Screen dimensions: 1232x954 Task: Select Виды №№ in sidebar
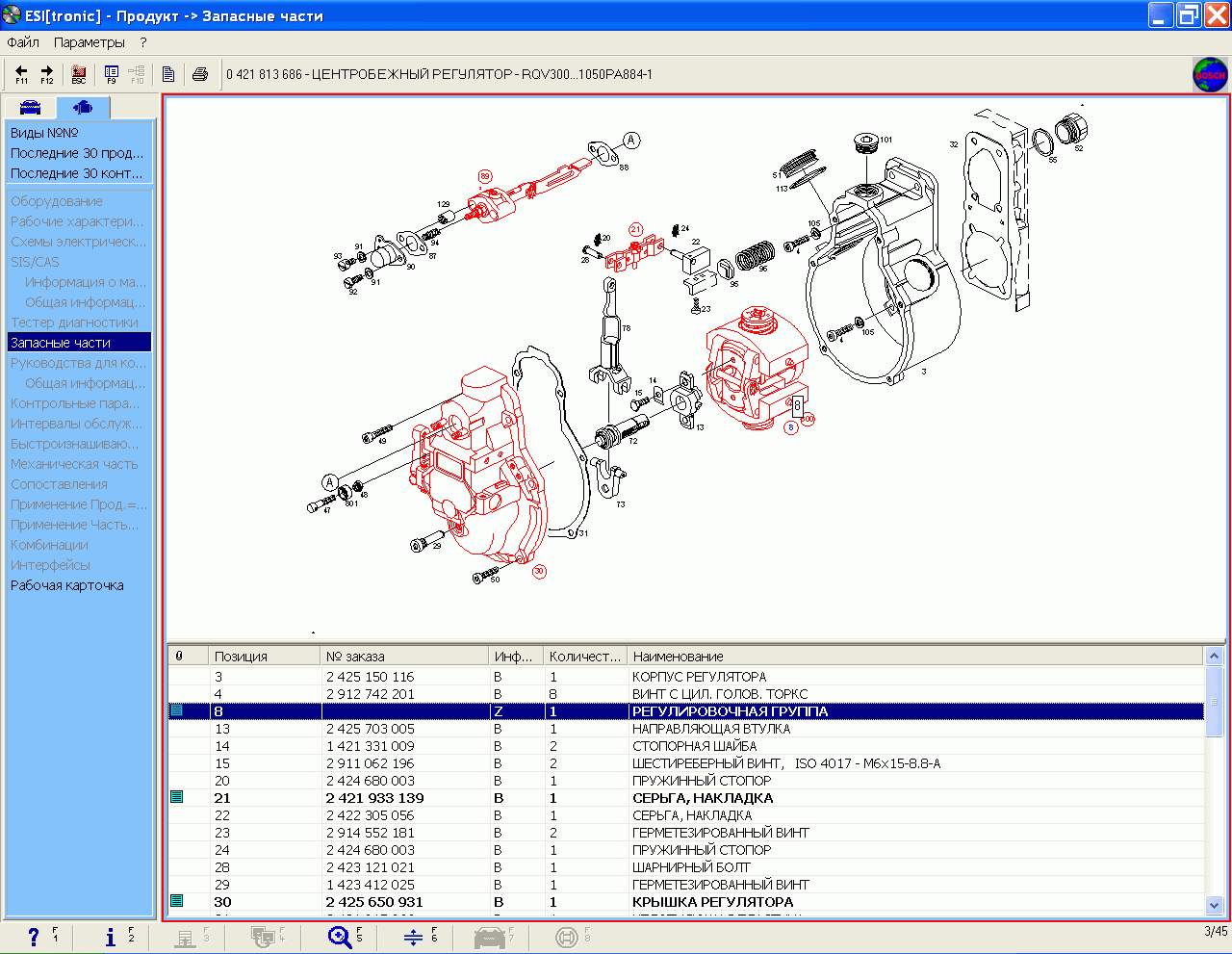[44, 133]
